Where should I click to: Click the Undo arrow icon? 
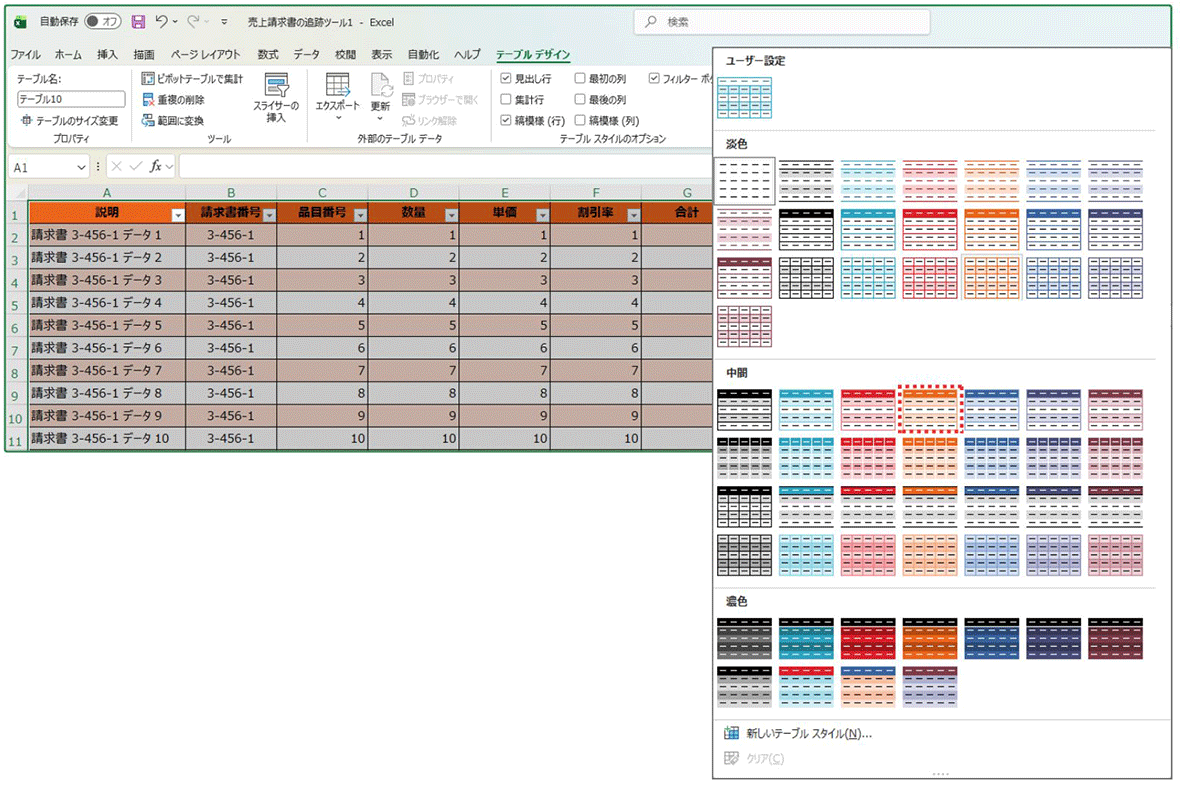coord(162,21)
